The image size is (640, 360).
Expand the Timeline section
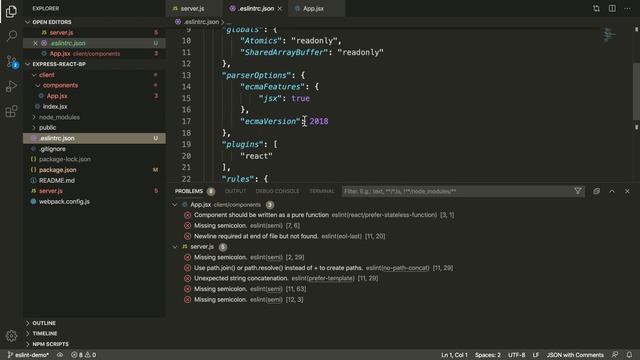(x=45, y=333)
